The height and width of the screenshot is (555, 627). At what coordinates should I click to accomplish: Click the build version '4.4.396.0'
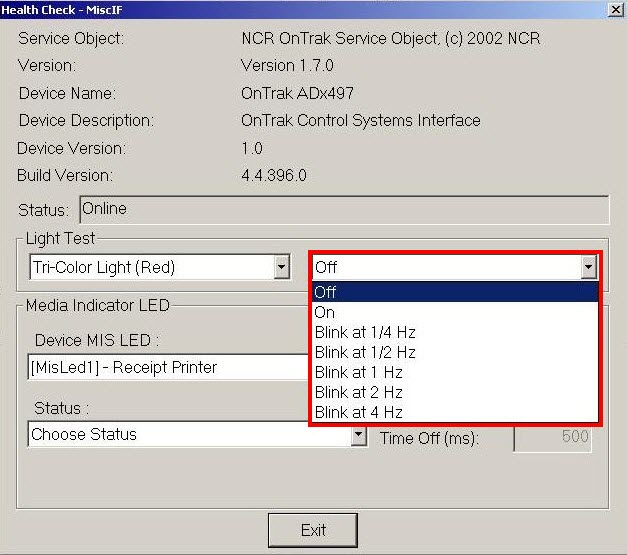[274, 175]
